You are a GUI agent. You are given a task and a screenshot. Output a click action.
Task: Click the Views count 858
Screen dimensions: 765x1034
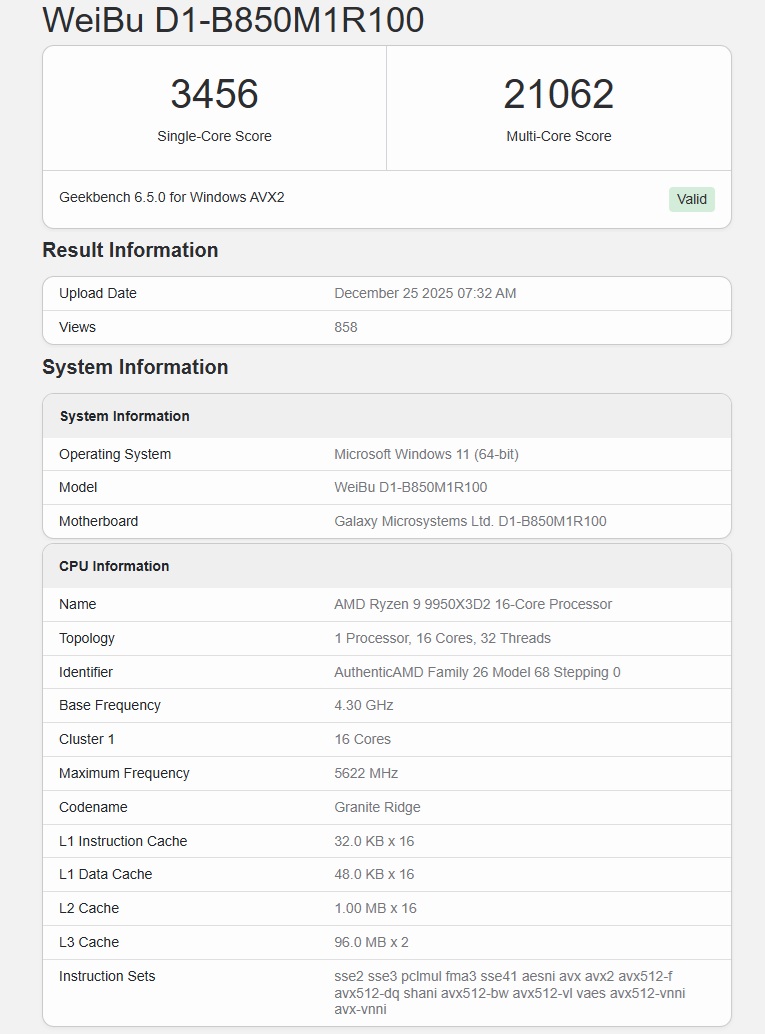coord(346,327)
